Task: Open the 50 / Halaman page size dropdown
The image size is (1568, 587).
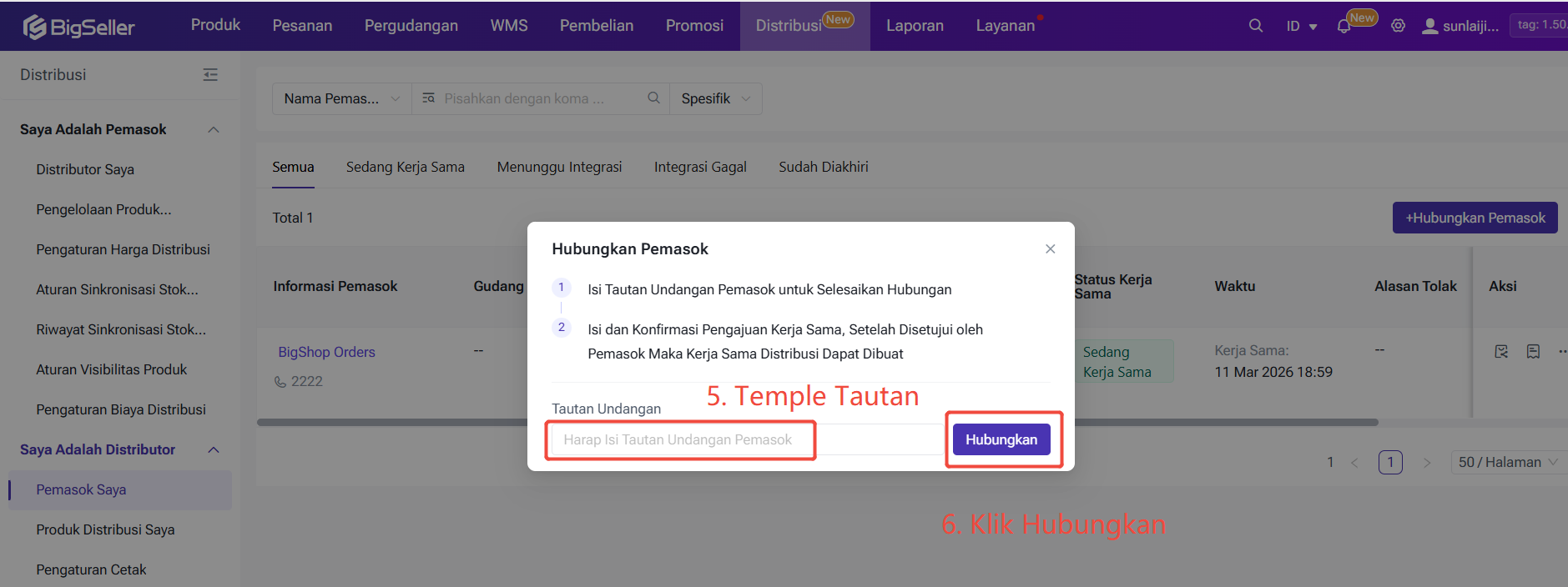Action: 1508,462
